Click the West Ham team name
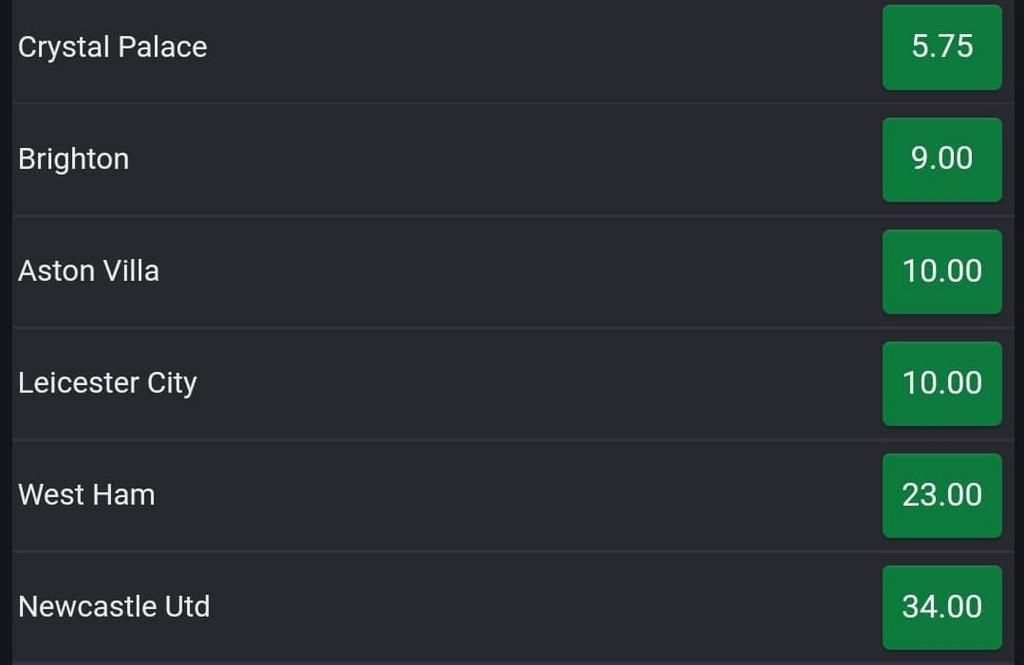The width and height of the screenshot is (1024, 665). tap(86, 495)
